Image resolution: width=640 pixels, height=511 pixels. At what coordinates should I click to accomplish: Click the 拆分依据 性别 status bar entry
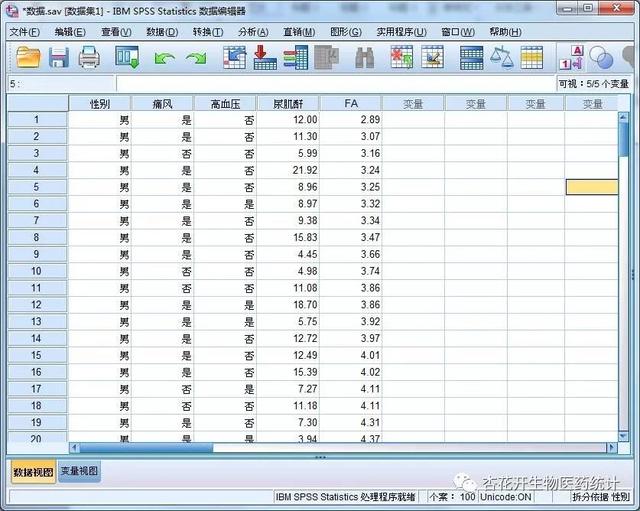600,497
